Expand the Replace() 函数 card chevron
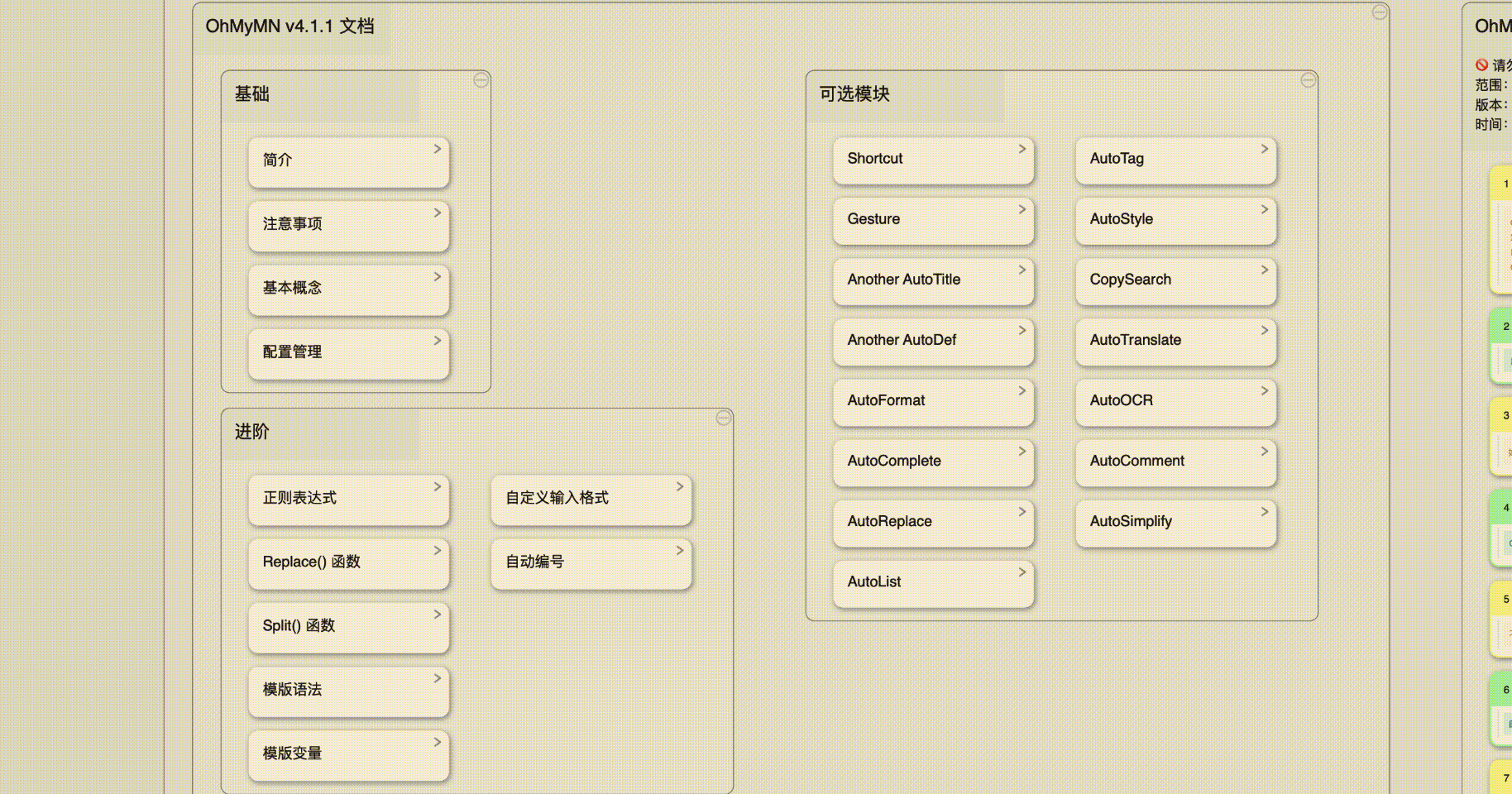 (438, 550)
